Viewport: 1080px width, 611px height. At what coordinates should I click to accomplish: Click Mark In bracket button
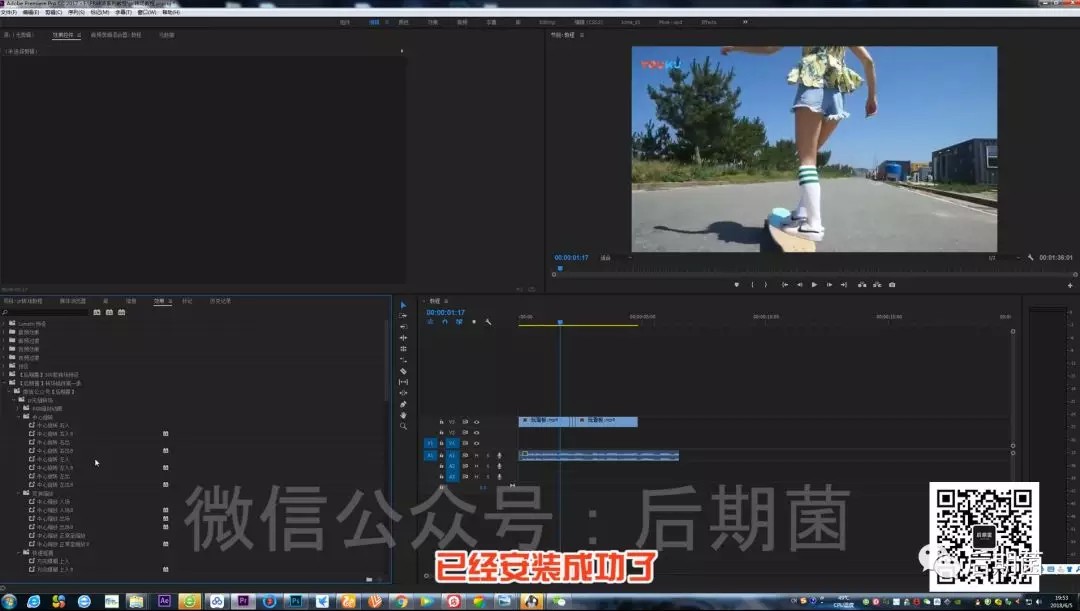click(752, 284)
